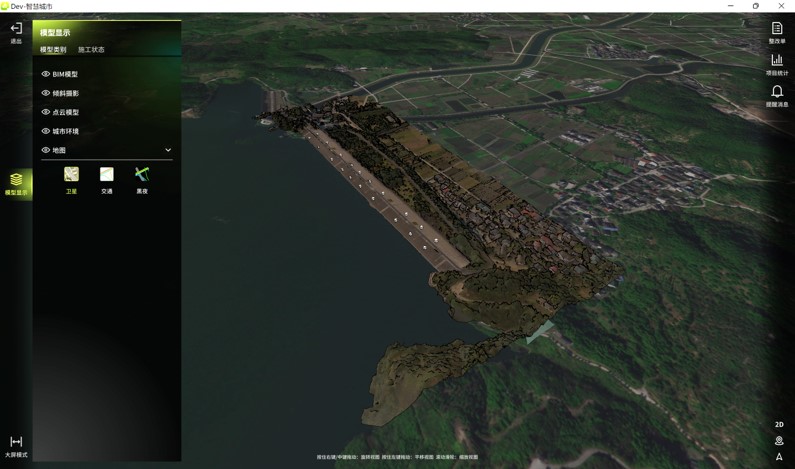The image size is (795, 469).
Task: Select the 交通 traffic basemap thumbnail
Action: [107, 175]
